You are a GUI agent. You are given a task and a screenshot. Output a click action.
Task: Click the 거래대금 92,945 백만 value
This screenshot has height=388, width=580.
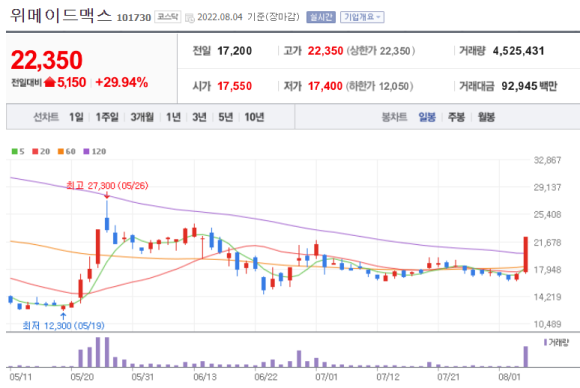pyautogui.click(x=529, y=86)
